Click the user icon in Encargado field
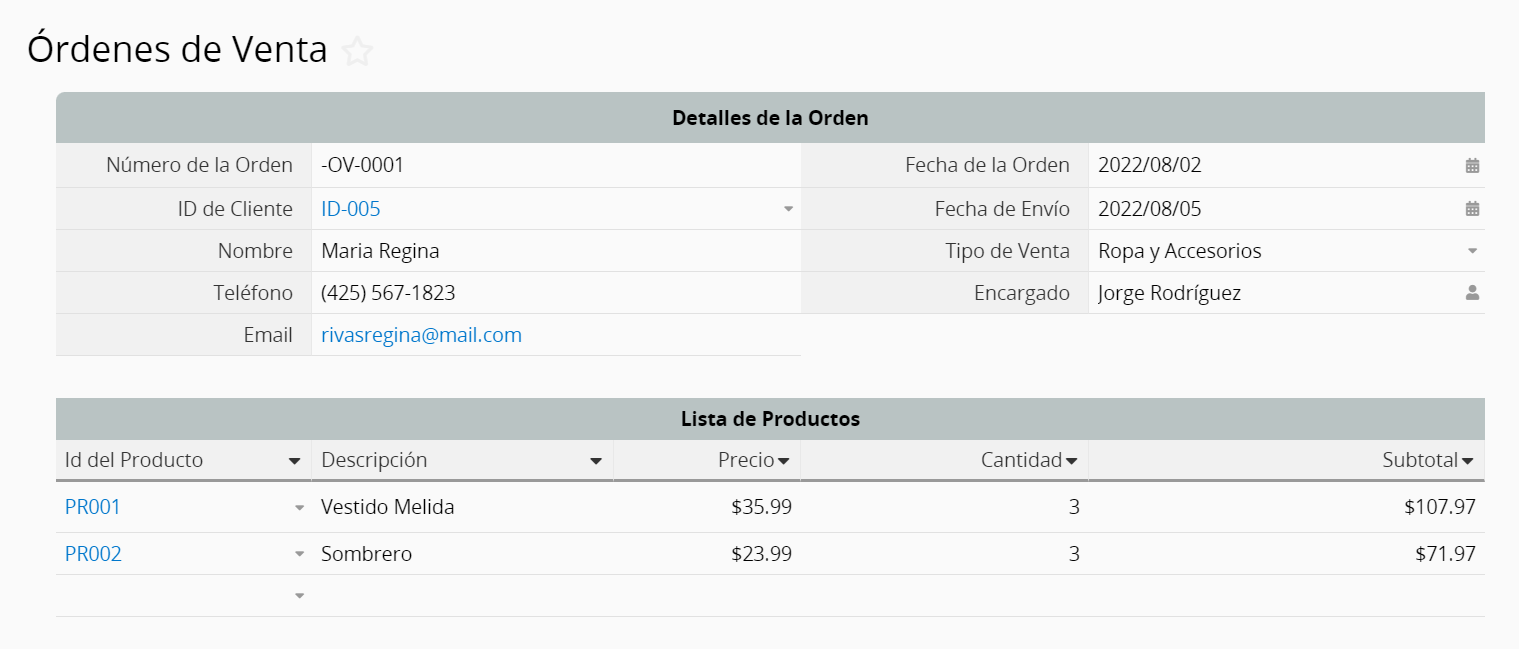 (1472, 293)
